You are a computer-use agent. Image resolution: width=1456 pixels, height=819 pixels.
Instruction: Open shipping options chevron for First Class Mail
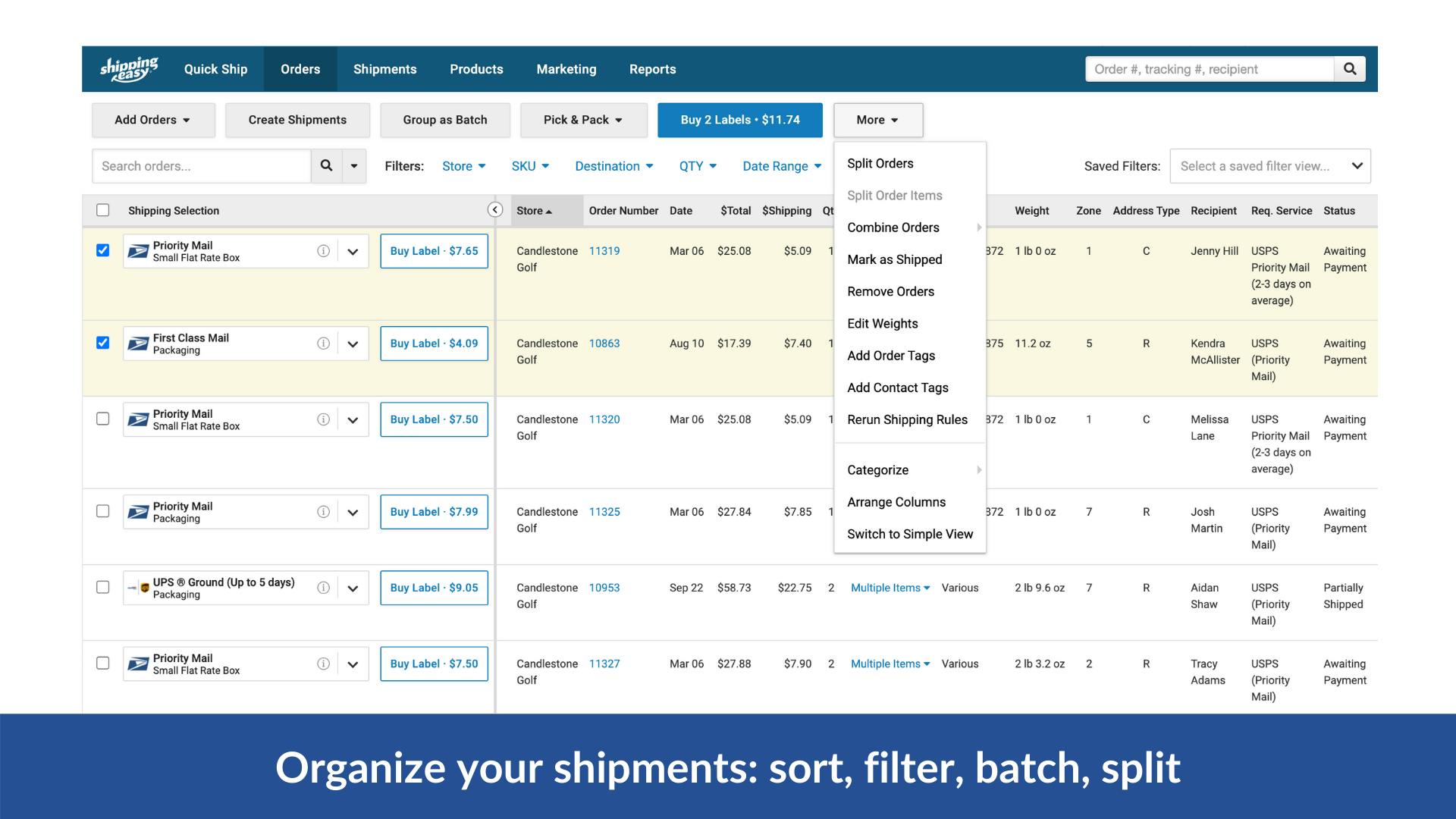tap(353, 343)
